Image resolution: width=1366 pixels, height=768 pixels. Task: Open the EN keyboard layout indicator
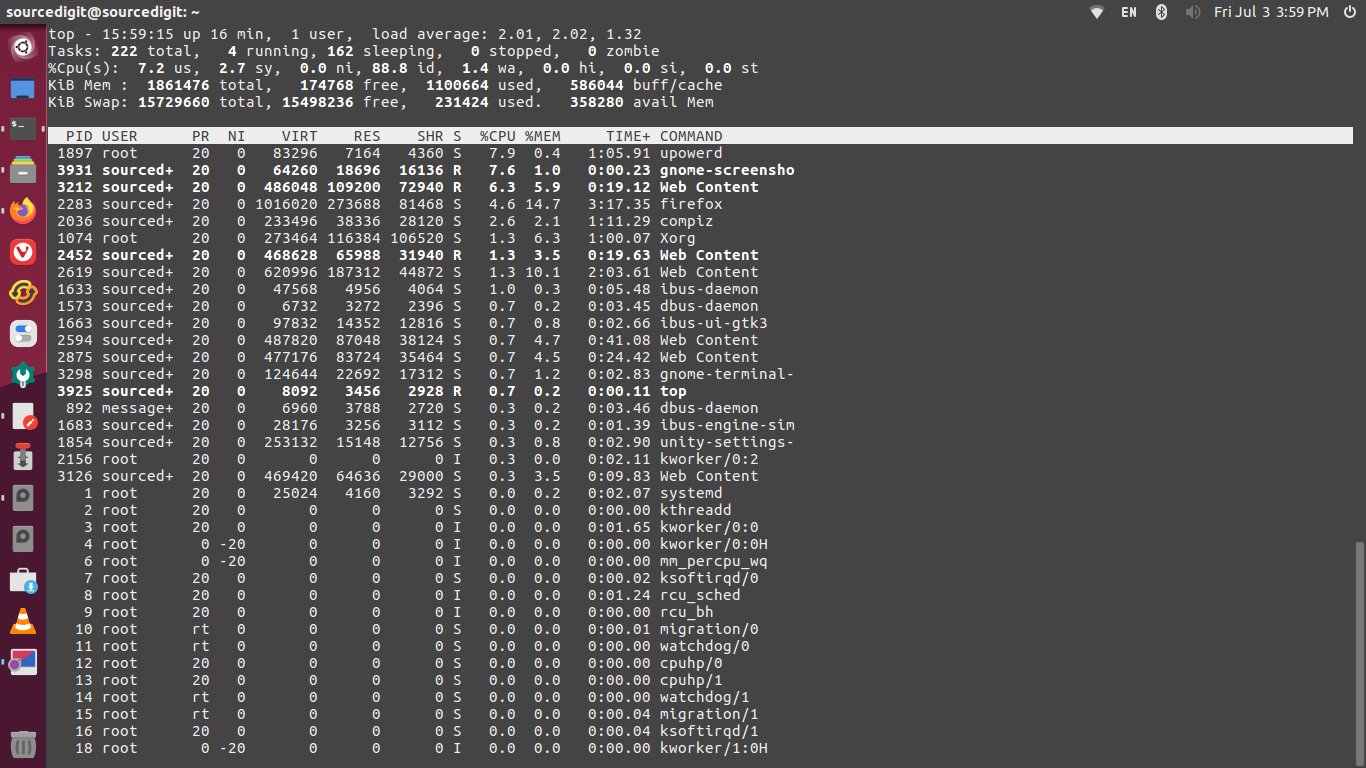tap(1129, 12)
